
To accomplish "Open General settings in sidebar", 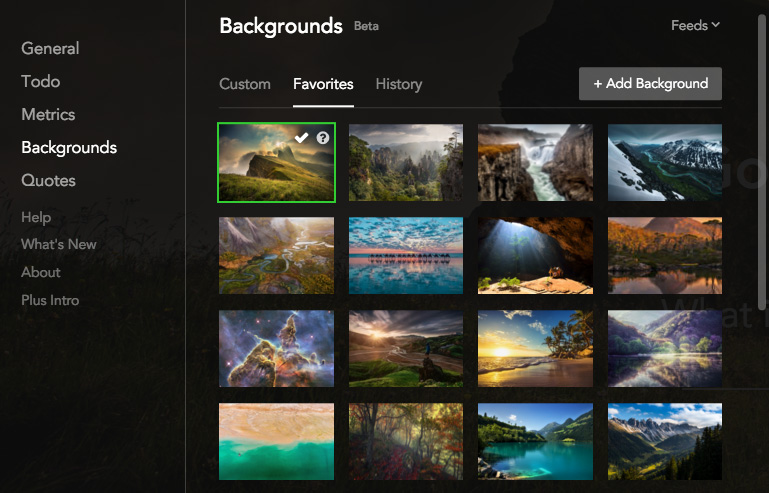I will point(50,48).
